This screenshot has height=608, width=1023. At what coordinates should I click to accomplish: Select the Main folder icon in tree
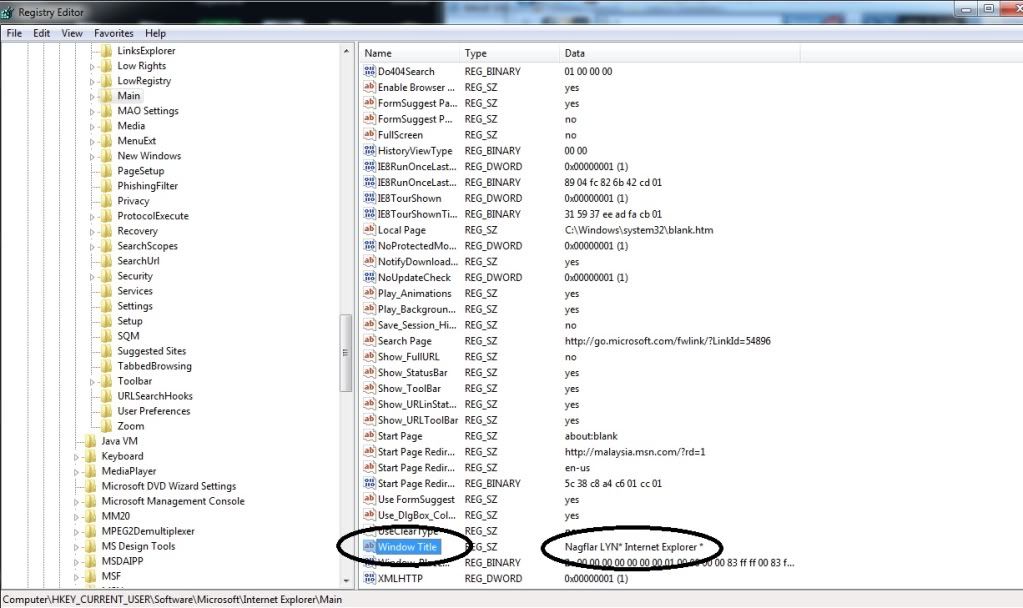click(106, 96)
